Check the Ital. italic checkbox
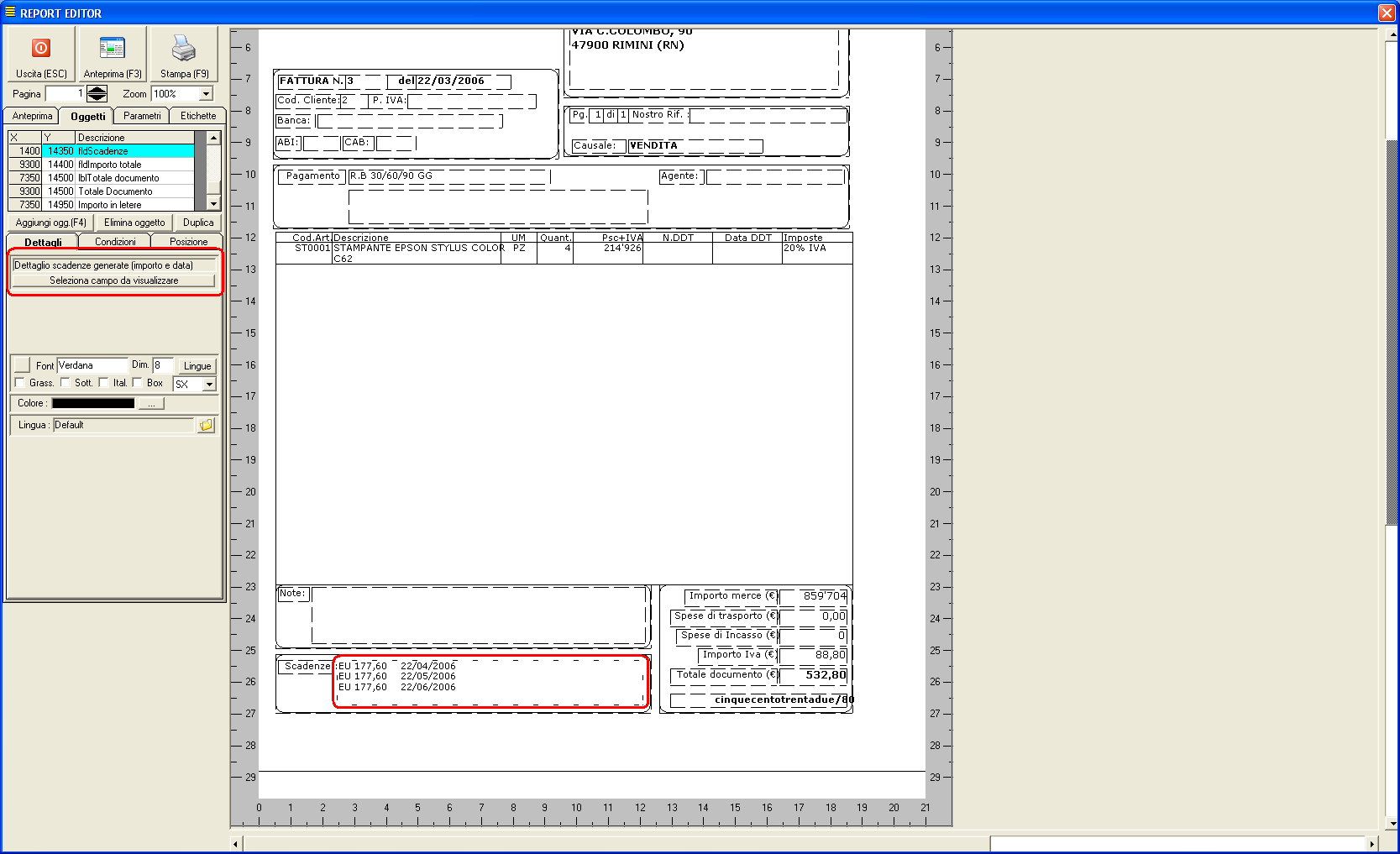Screen dimensions: 1400x854 tap(104, 383)
